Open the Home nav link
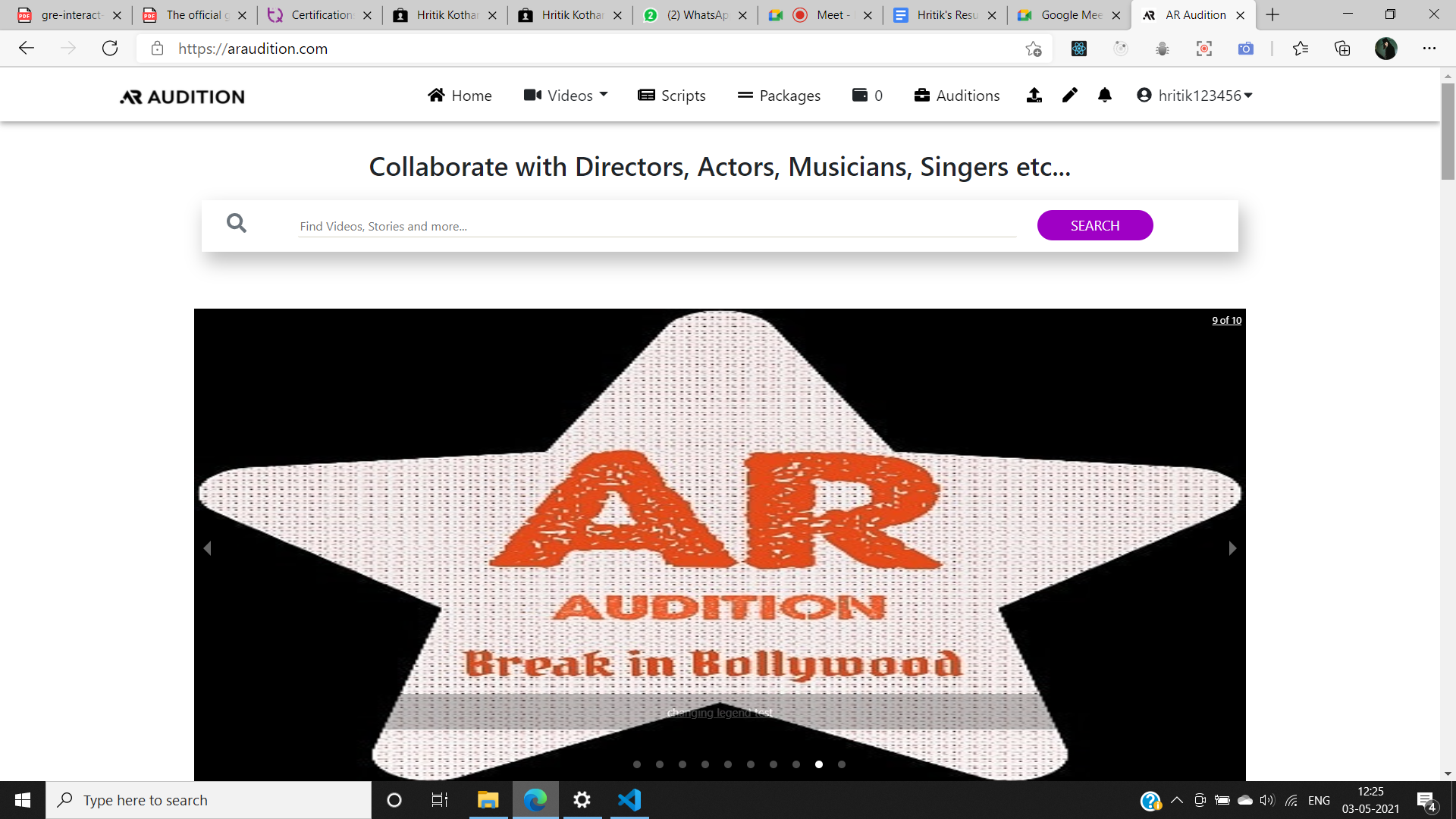The height and width of the screenshot is (819, 1456). point(460,96)
